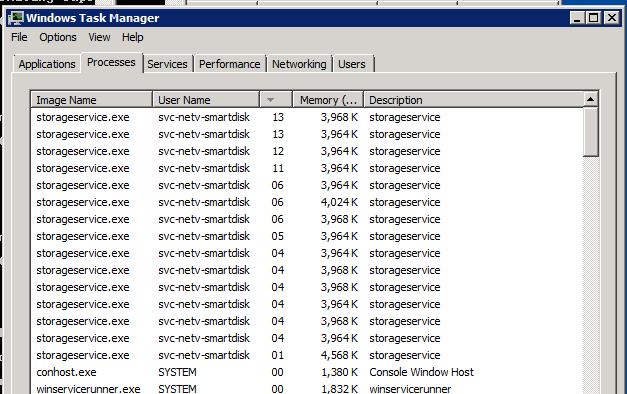Open the File menu
627x394 pixels.
point(19,38)
